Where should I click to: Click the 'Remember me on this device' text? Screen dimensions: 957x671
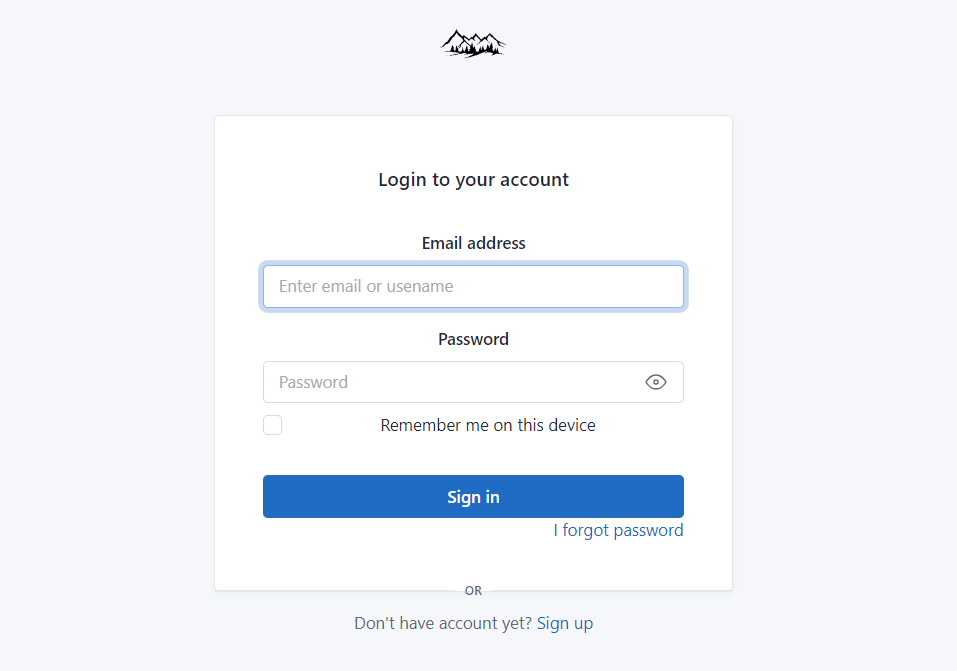point(488,425)
